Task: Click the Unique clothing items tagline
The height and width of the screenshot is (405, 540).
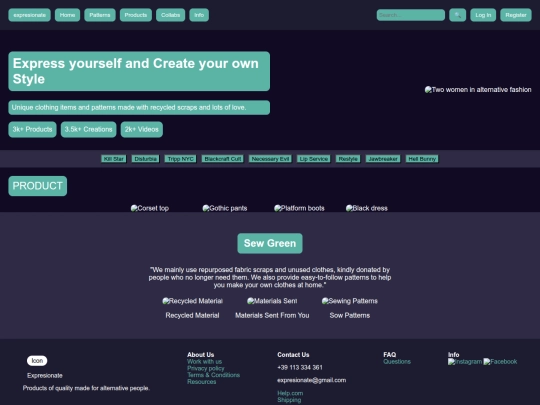Action: (x=139, y=107)
